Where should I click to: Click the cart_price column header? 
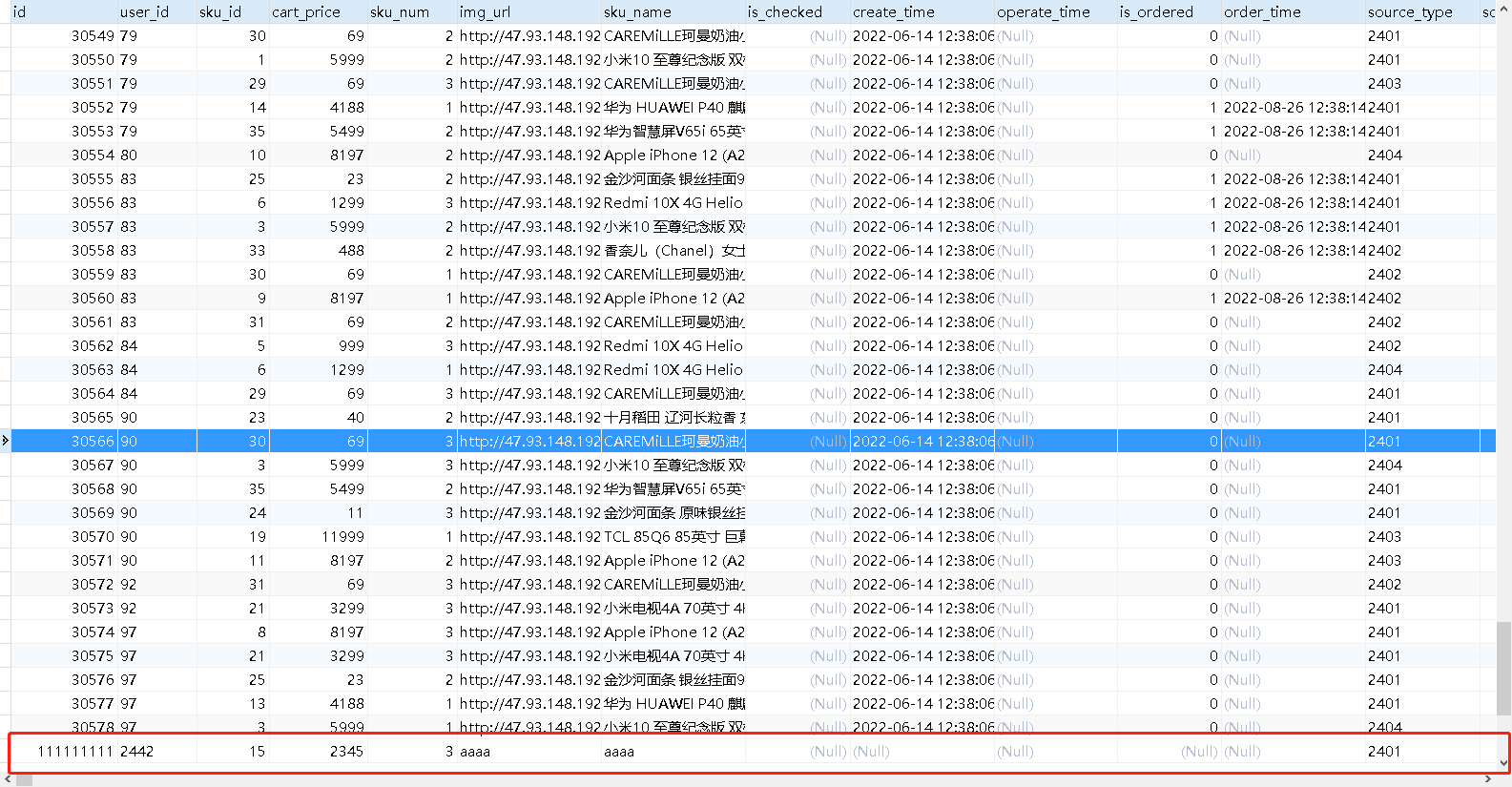coord(319,11)
